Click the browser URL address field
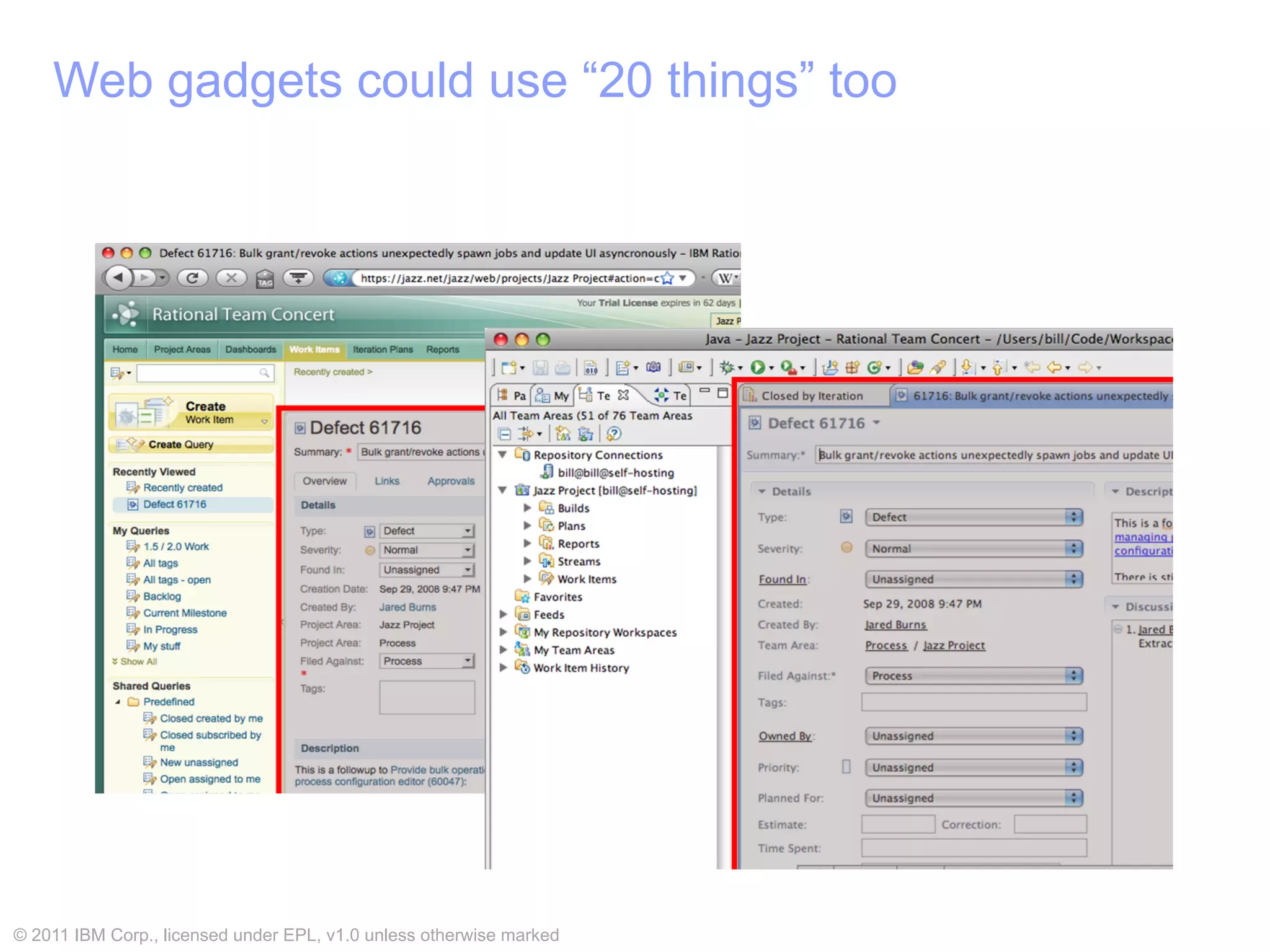Viewport: 1270px width, 952px height. point(508,278)
